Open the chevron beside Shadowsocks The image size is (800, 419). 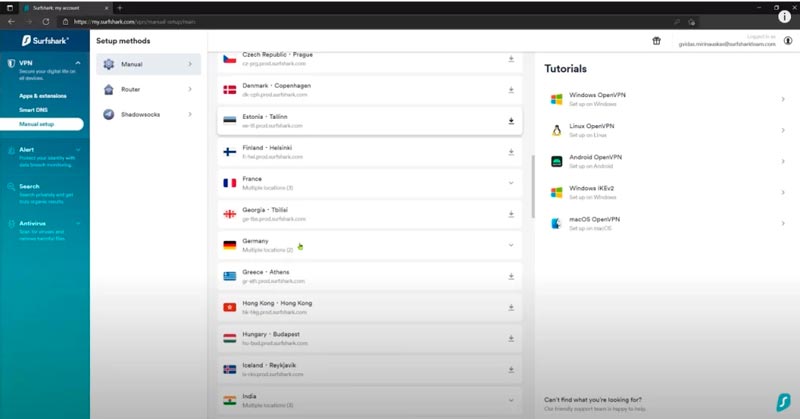190,114
